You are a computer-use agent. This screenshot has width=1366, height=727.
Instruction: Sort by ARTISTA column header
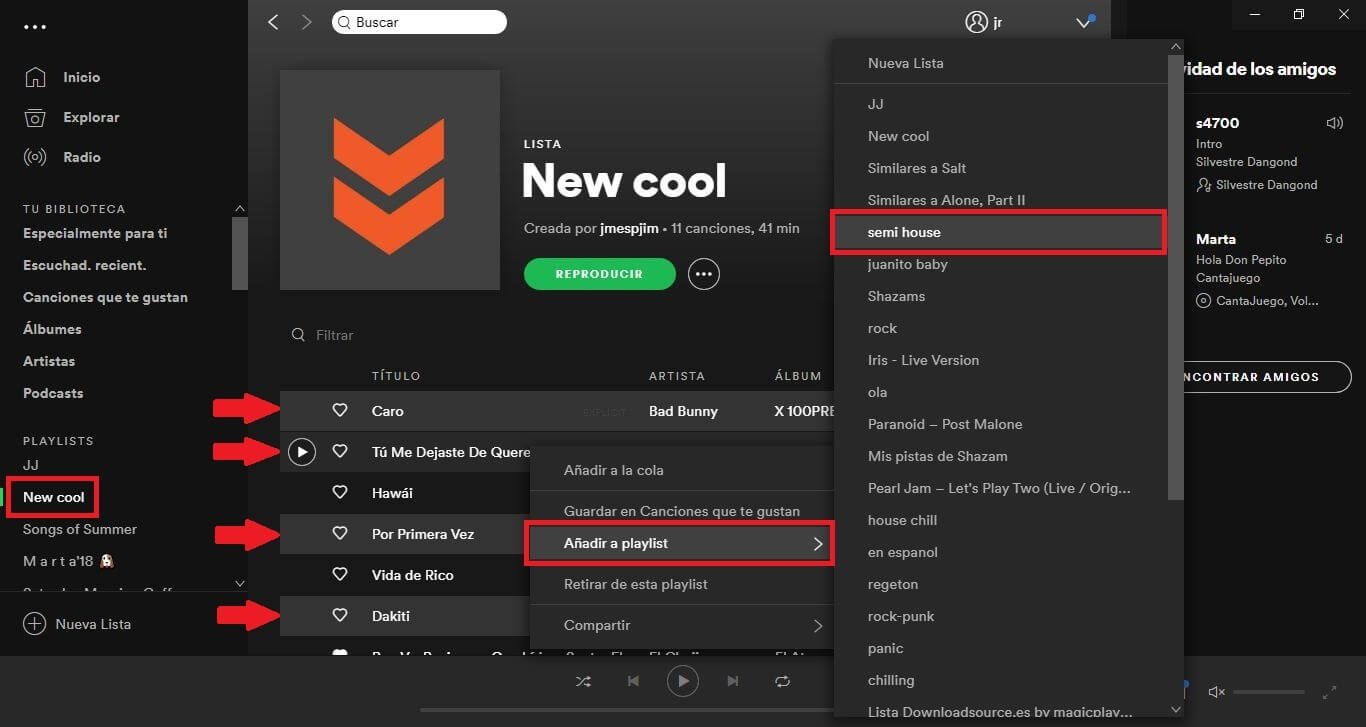click(677, 376)
